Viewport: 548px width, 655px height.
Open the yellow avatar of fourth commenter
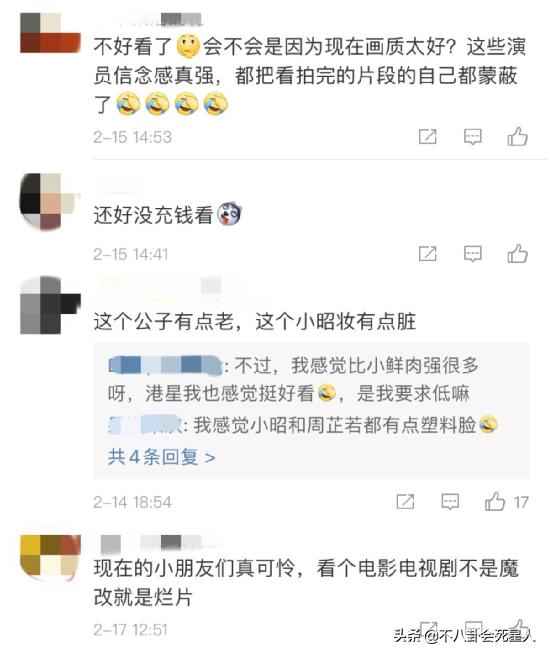point(50,557)
